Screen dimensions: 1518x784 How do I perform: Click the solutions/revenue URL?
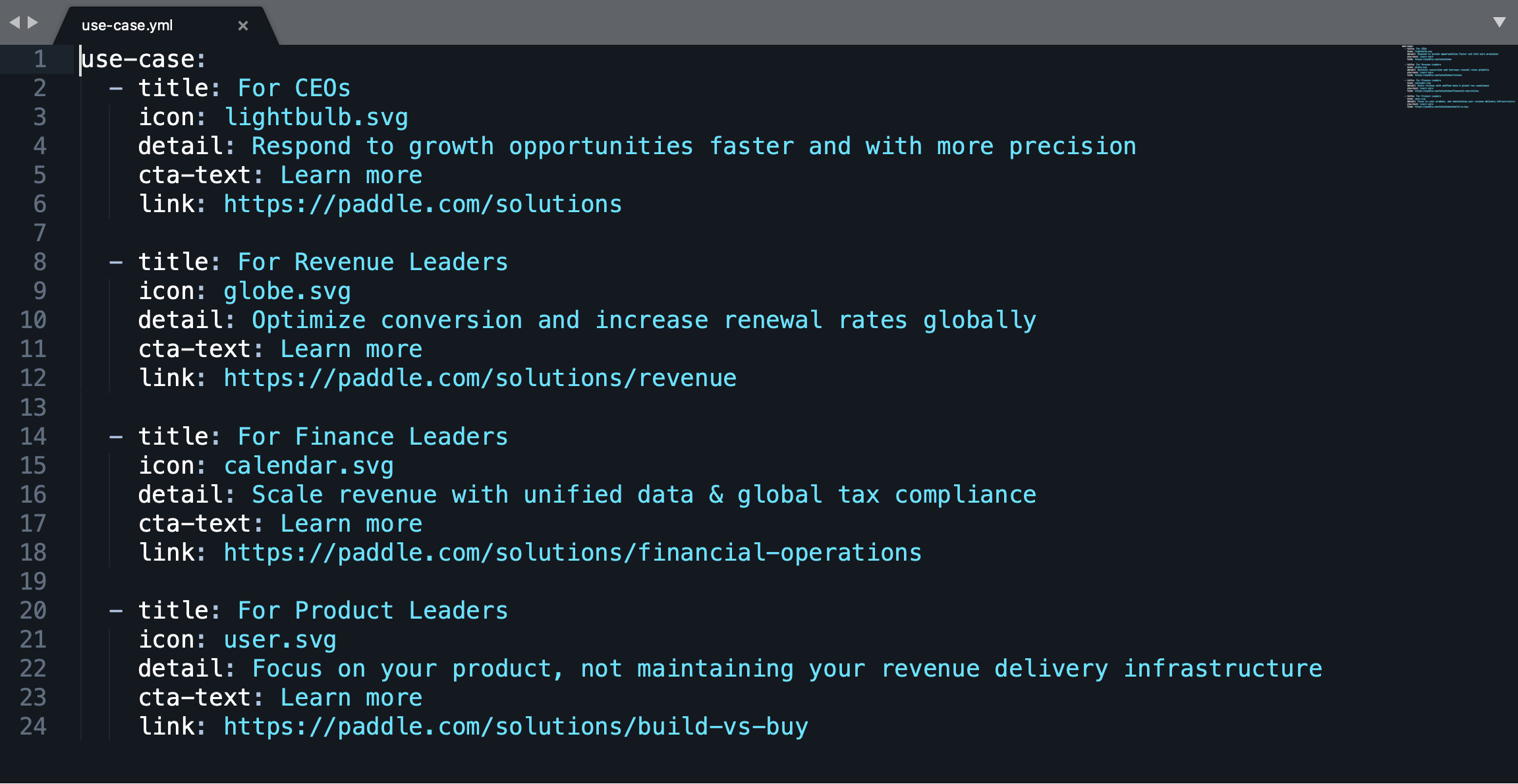pyautogui.click(x=480, y=378)
